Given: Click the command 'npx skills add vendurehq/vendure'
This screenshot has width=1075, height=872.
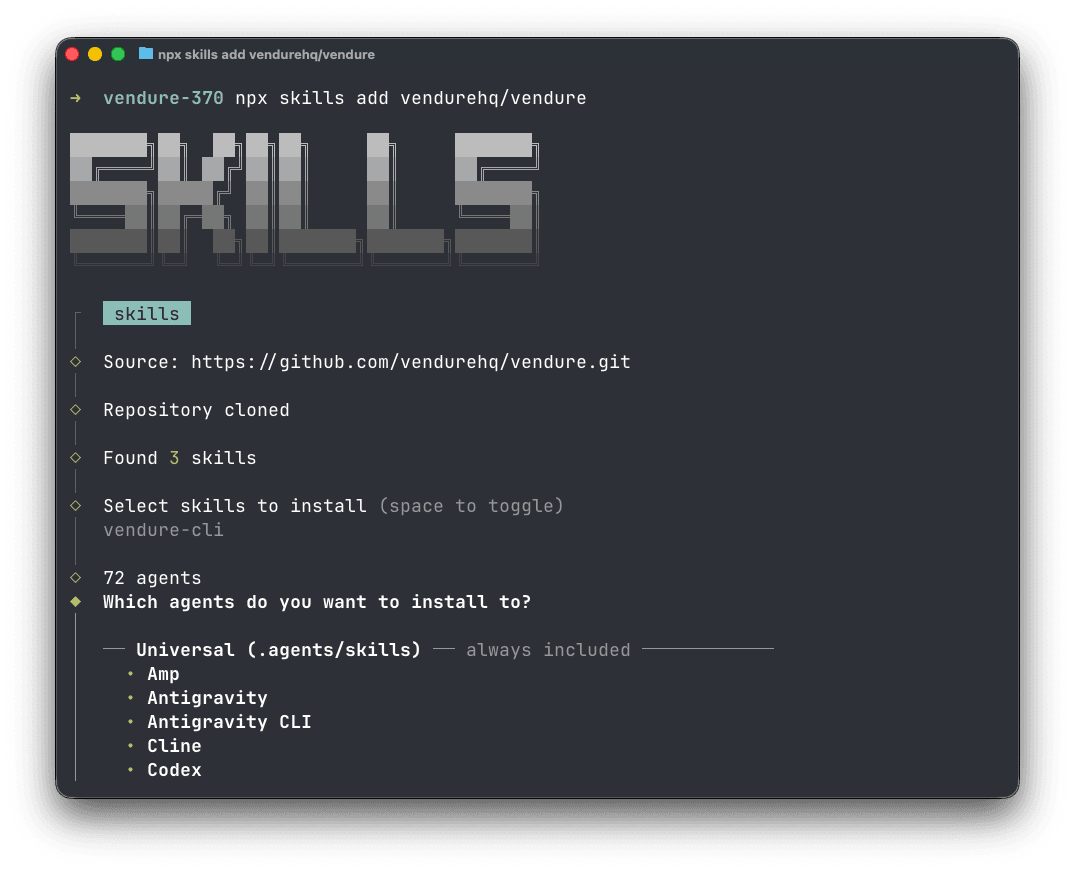Looking at the screenshot, I should pos(411,98).
